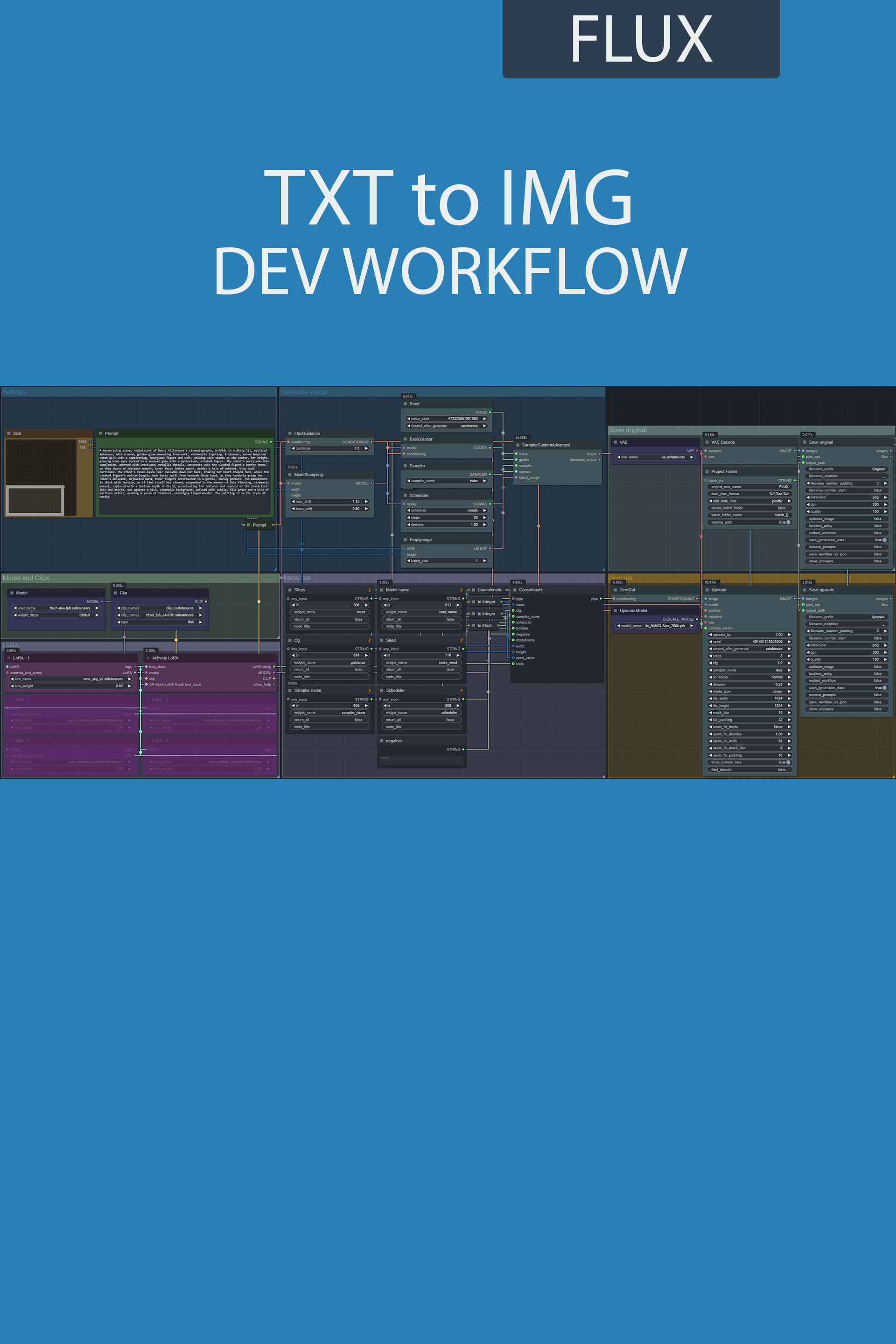Click the help question mark on Steps node
Image resolution: width=896 pixels, height=1344 pixels.
click(369, 590)
